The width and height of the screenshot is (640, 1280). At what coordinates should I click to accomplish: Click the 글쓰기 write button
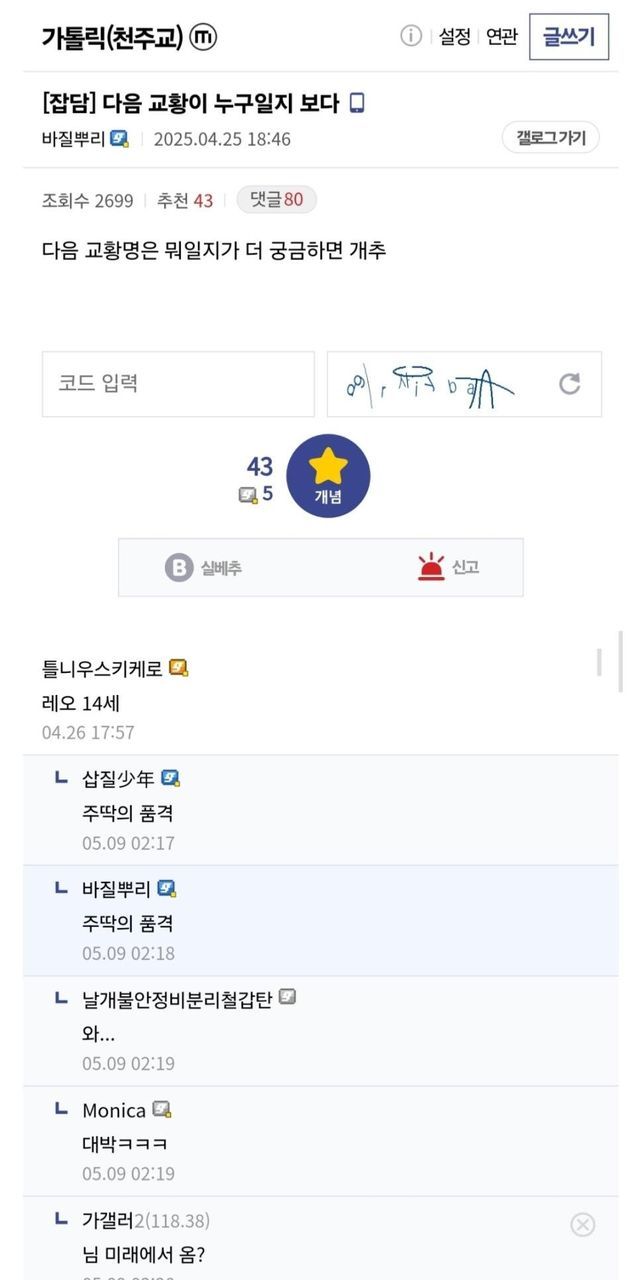click(568, 37)
